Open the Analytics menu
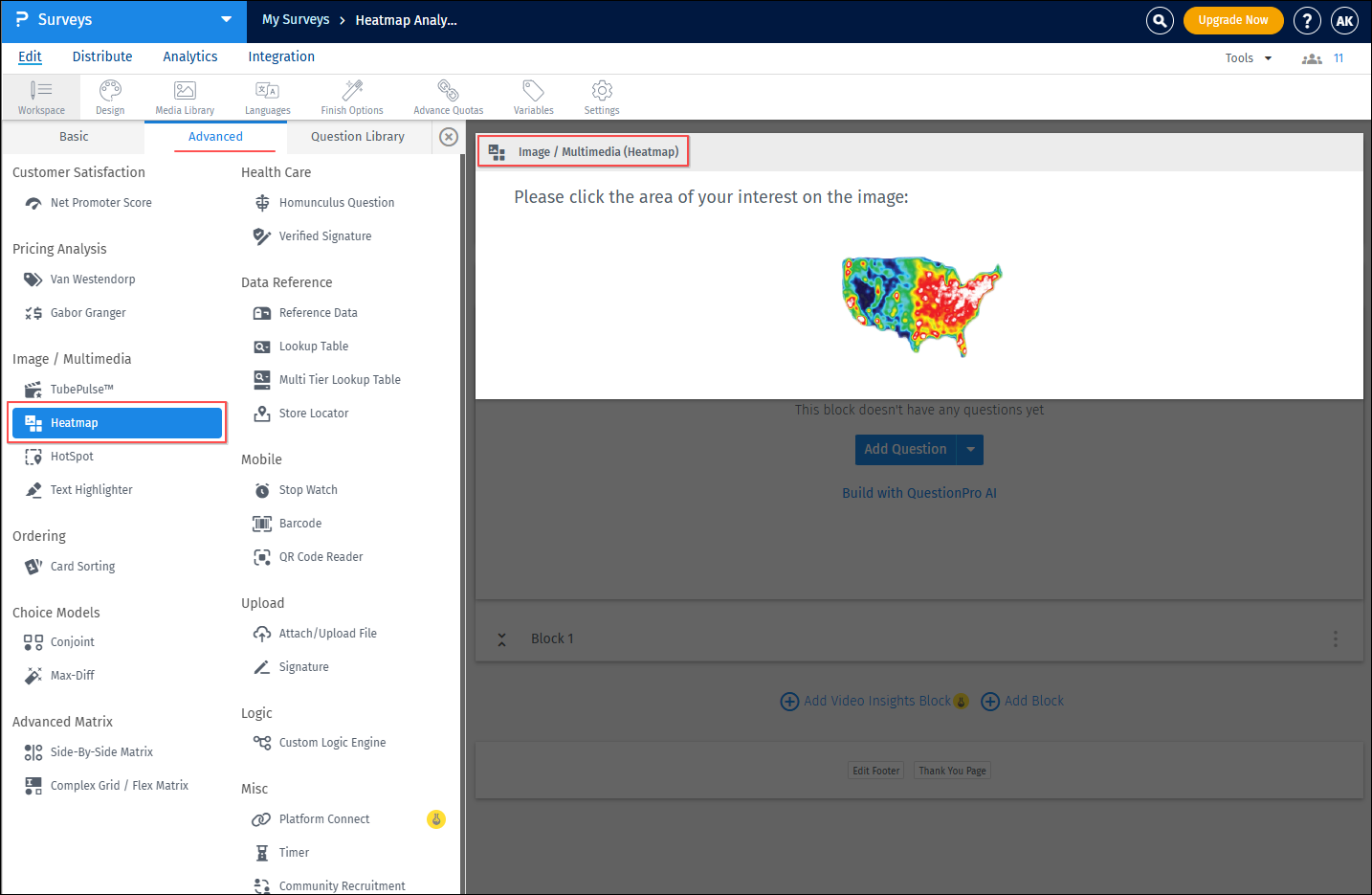 190,56
